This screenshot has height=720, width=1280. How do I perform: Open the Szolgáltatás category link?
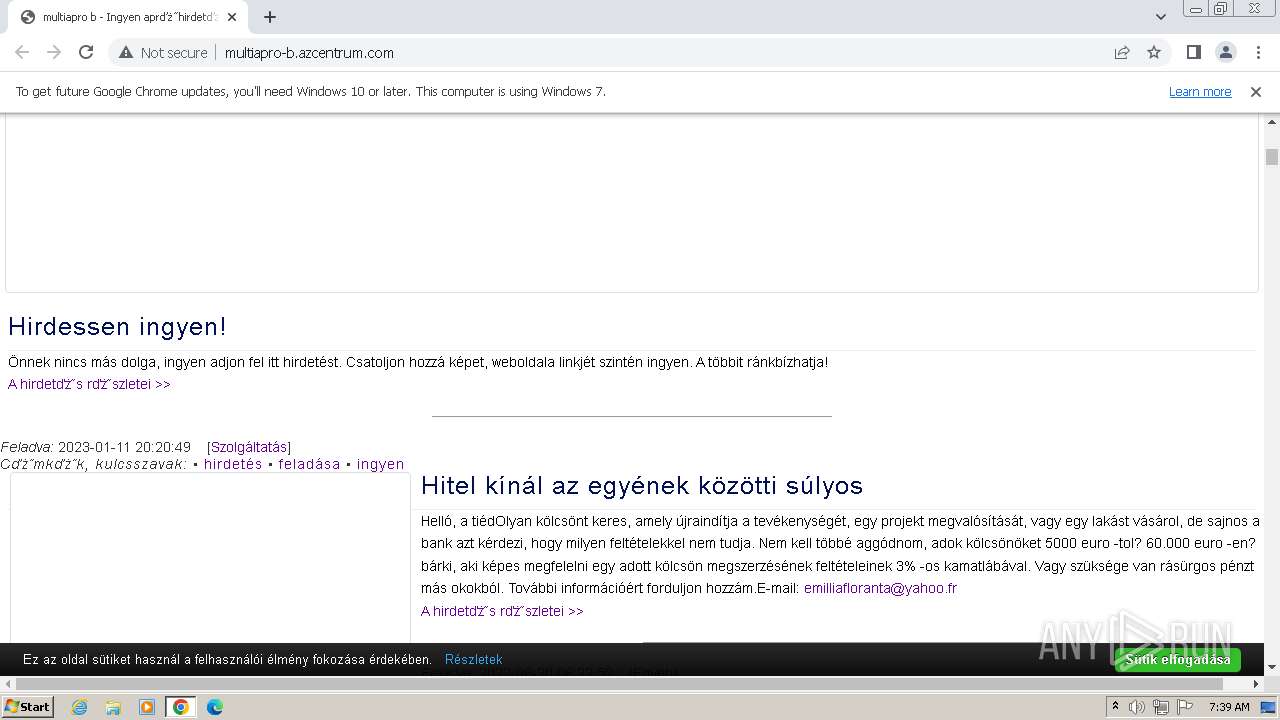pos(249,447)
